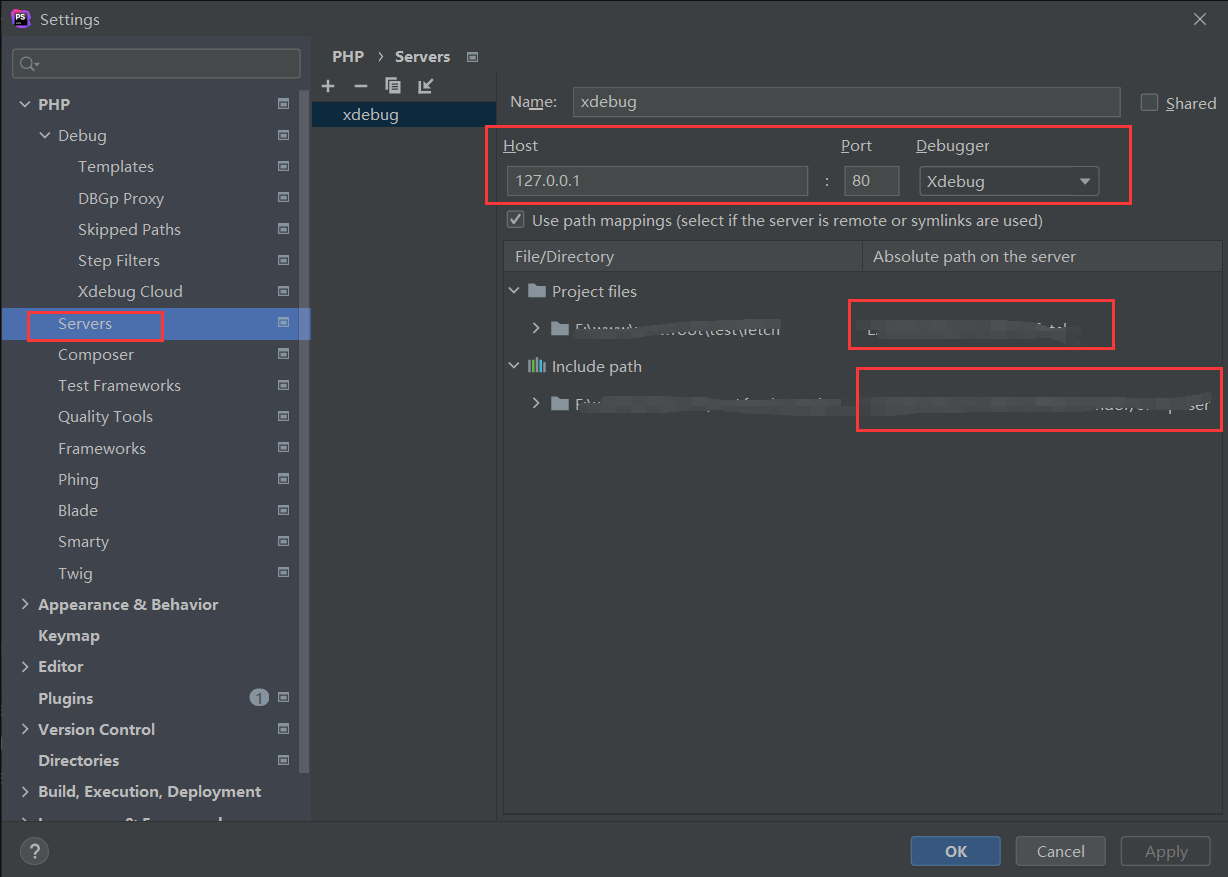Collapse the Project files group
1228x877 pixels.
pyautogui.click(x=514, y=291)
